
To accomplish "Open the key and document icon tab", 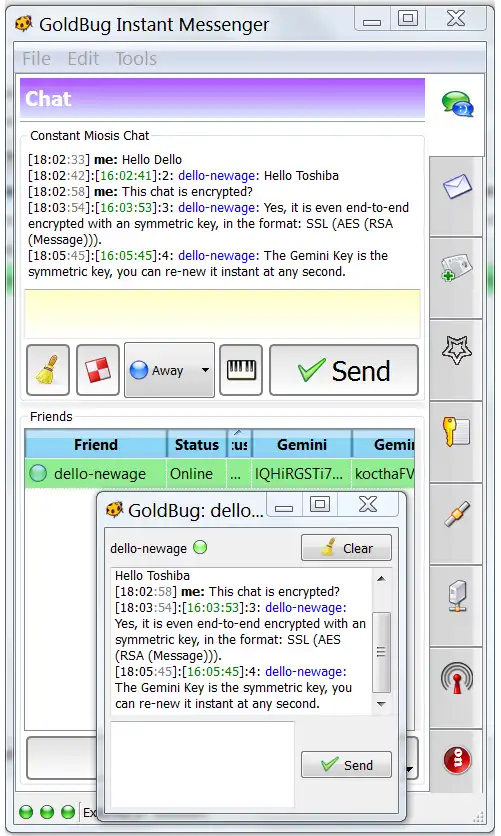I will [457, 431].
